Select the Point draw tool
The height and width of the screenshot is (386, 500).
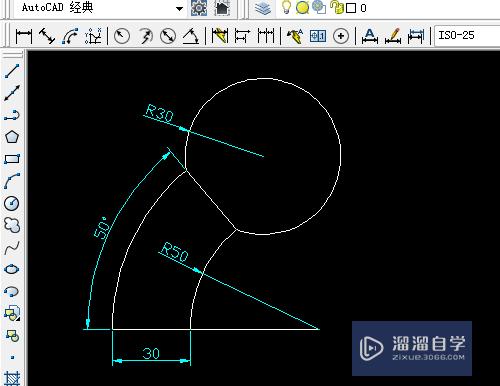pos(12,357)
